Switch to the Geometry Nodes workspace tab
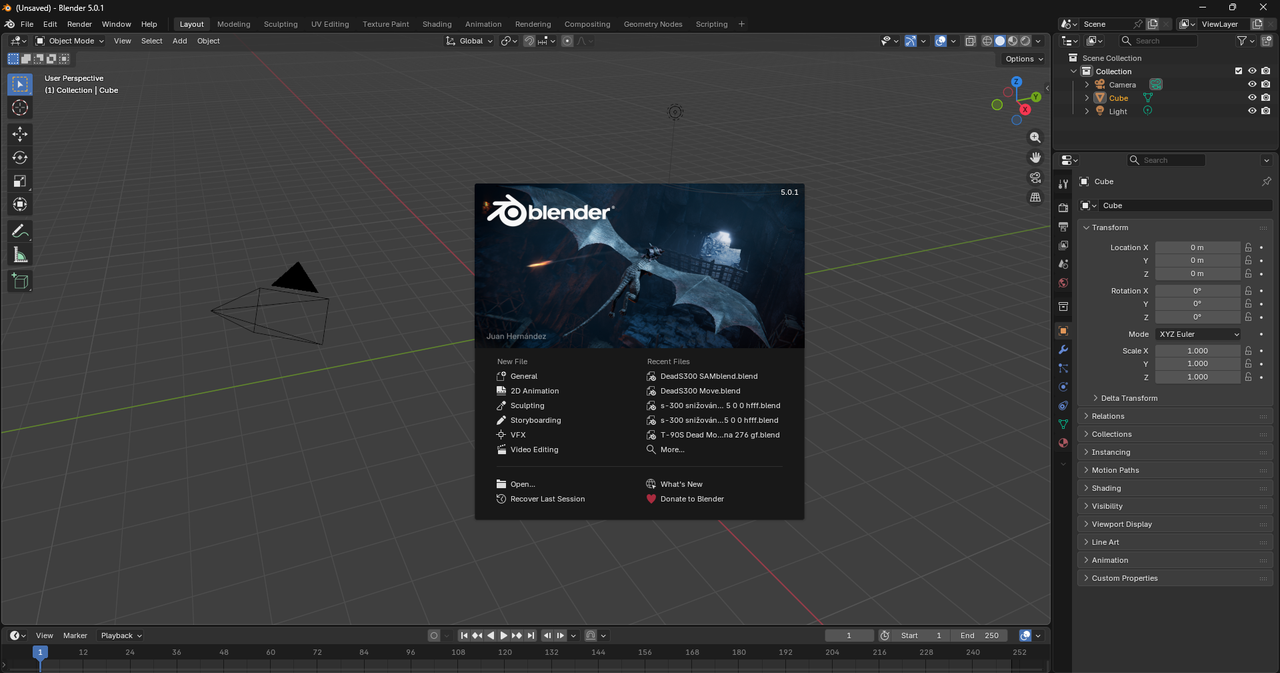Screen dimensions: 1280x673 pos(653,24)
